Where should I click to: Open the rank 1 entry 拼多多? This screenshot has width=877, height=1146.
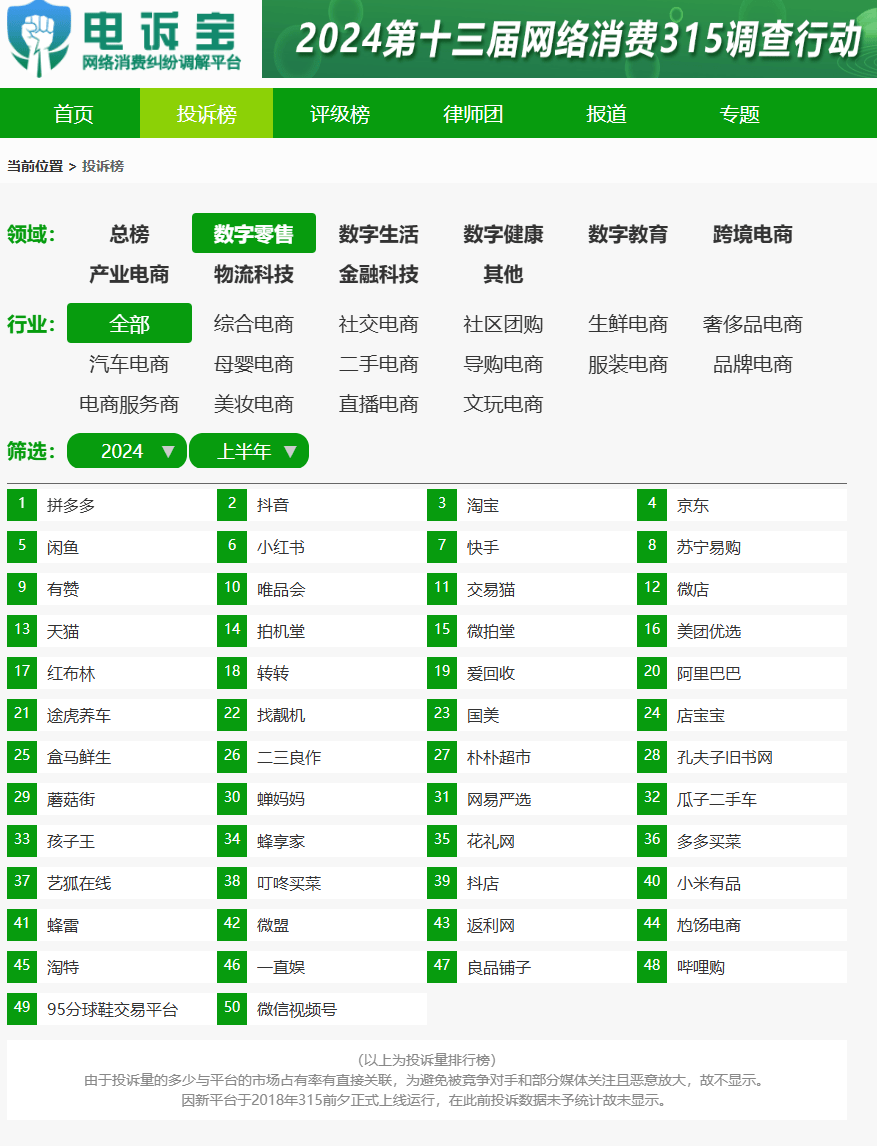click(x=112, y=505)
